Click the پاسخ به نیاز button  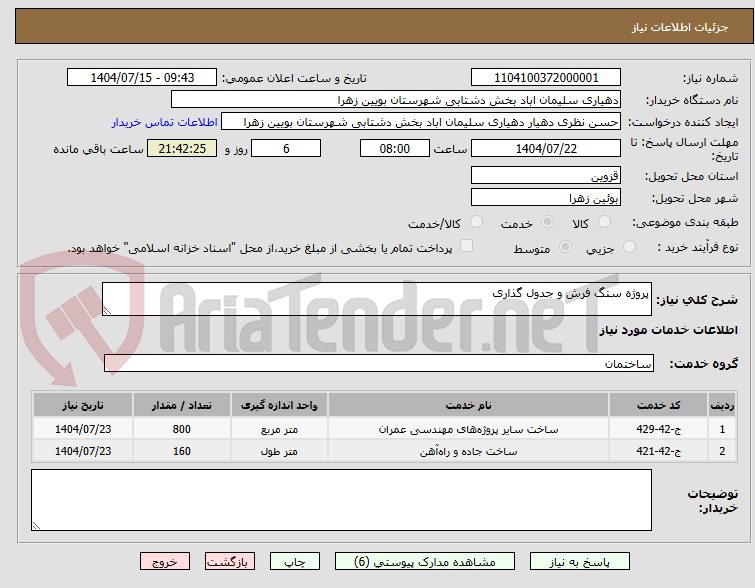(580, 562)
